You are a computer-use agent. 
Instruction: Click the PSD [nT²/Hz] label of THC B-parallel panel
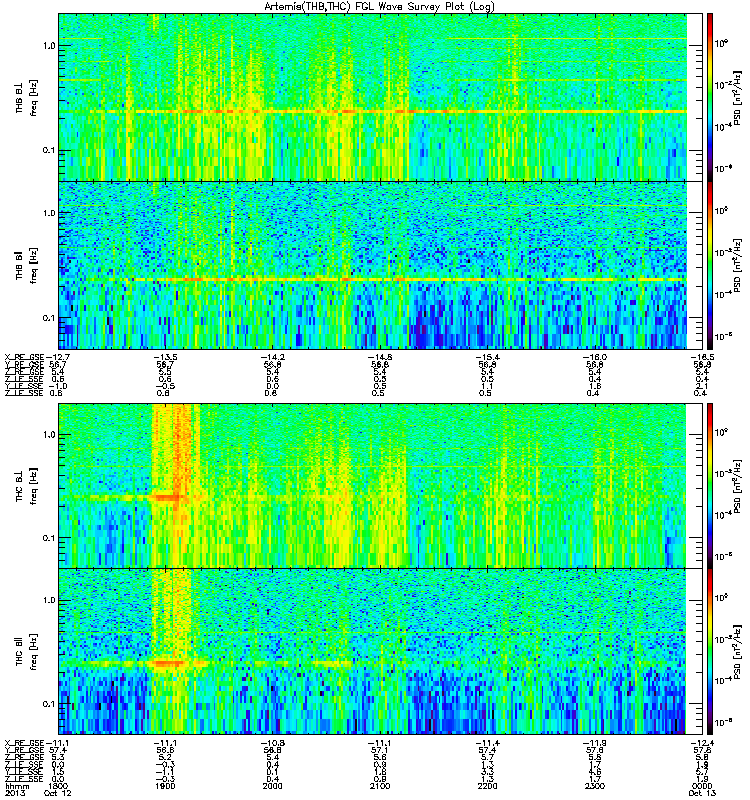(x=737, y=652)
